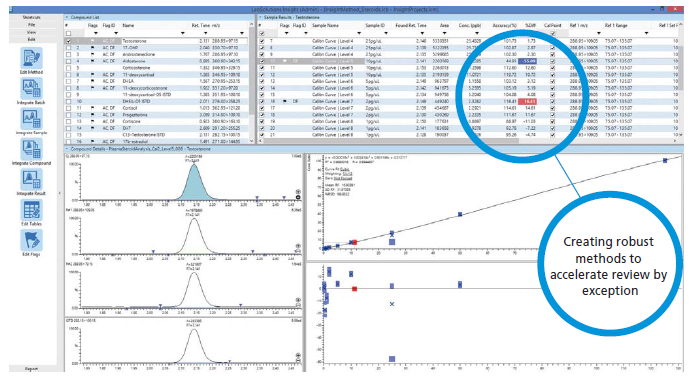This screenshot has height=379, width=695.
Task: Click the Integrate Result icon
Action: tap(31, 180)
